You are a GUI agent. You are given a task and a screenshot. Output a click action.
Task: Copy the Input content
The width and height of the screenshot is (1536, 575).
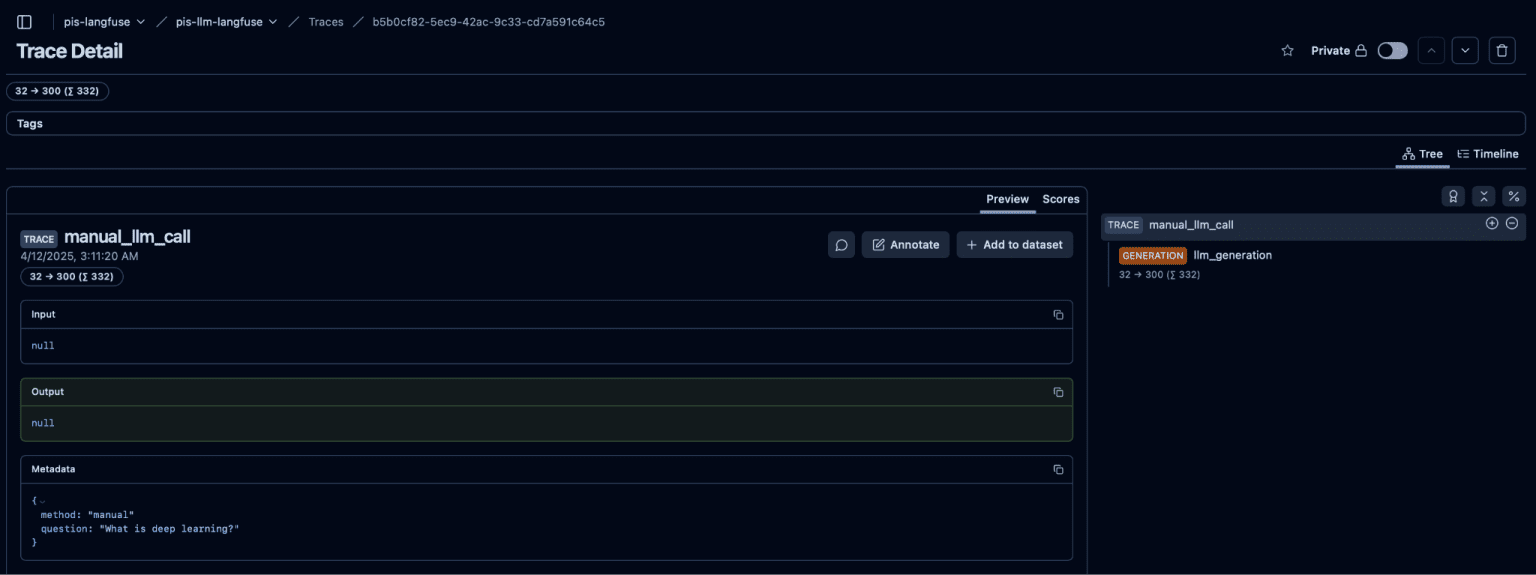1058,315
